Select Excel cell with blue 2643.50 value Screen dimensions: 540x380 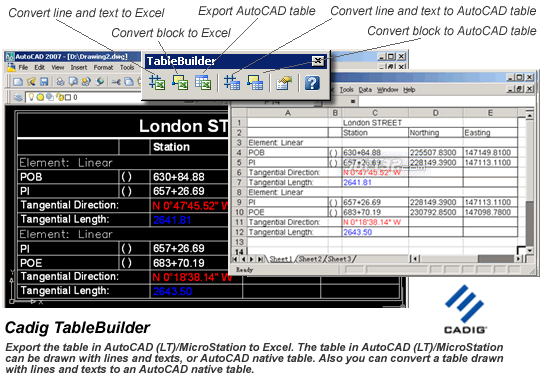coord(375,232)
